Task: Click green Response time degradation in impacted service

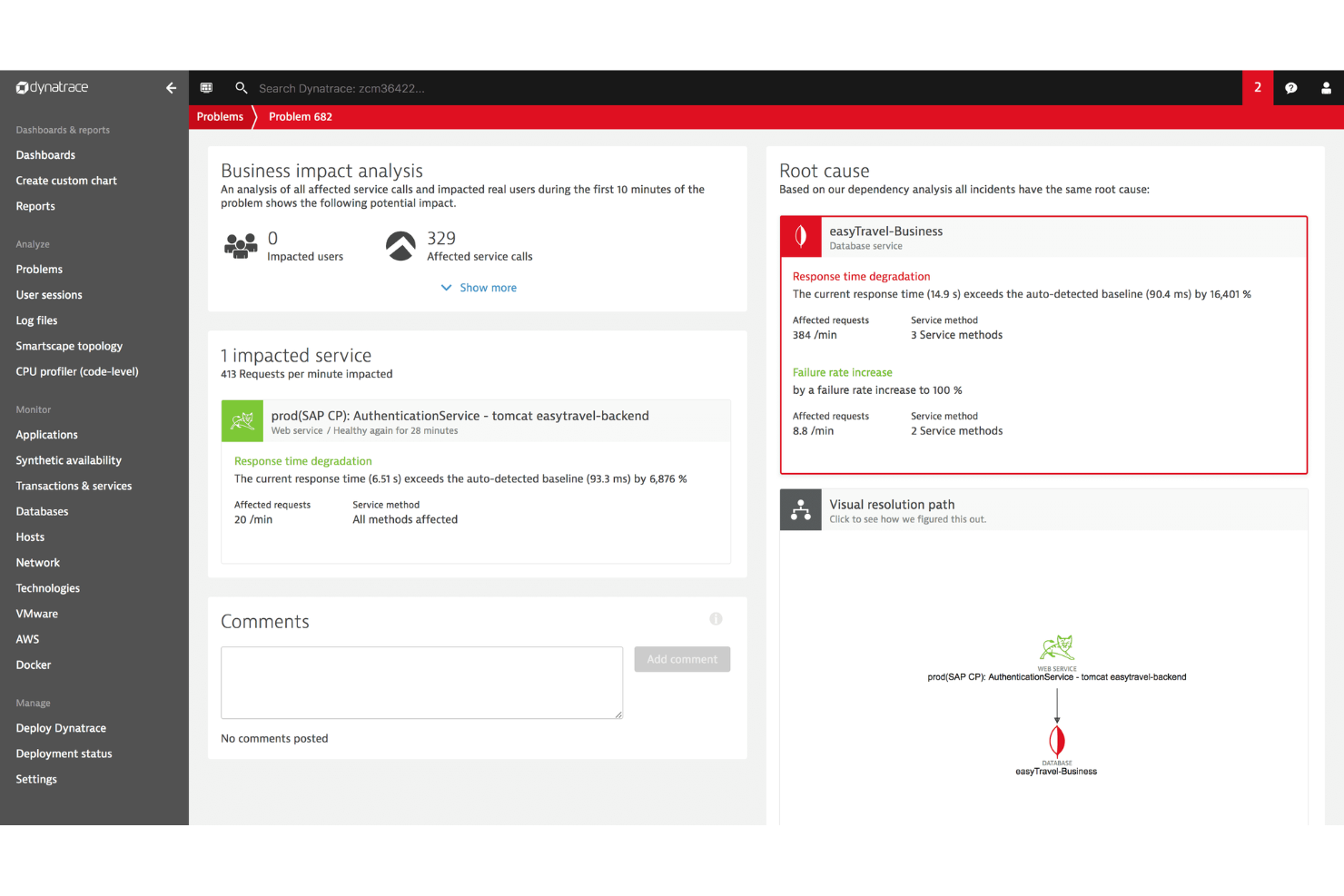Action: 302,461
